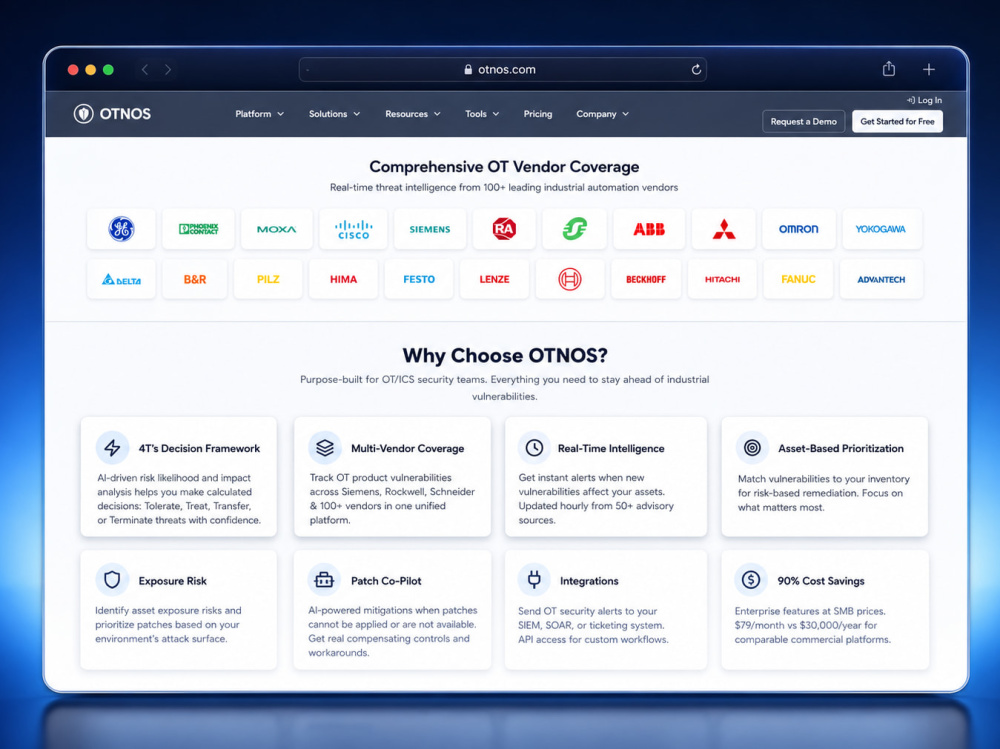Click Get Started for Free button
The image size is (1000, 749).
897,121
